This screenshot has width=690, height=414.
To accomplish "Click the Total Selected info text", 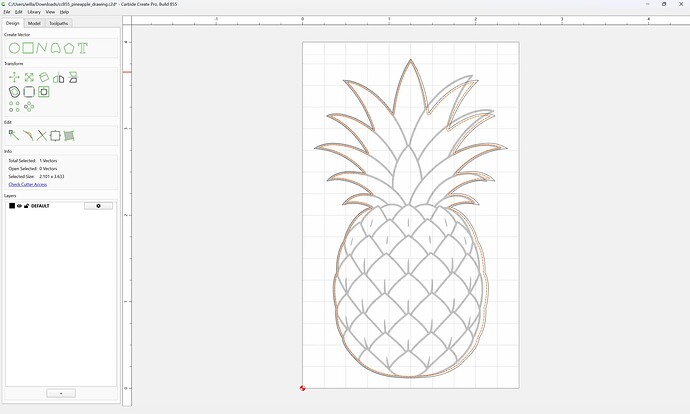I will [x=33, y=161].
